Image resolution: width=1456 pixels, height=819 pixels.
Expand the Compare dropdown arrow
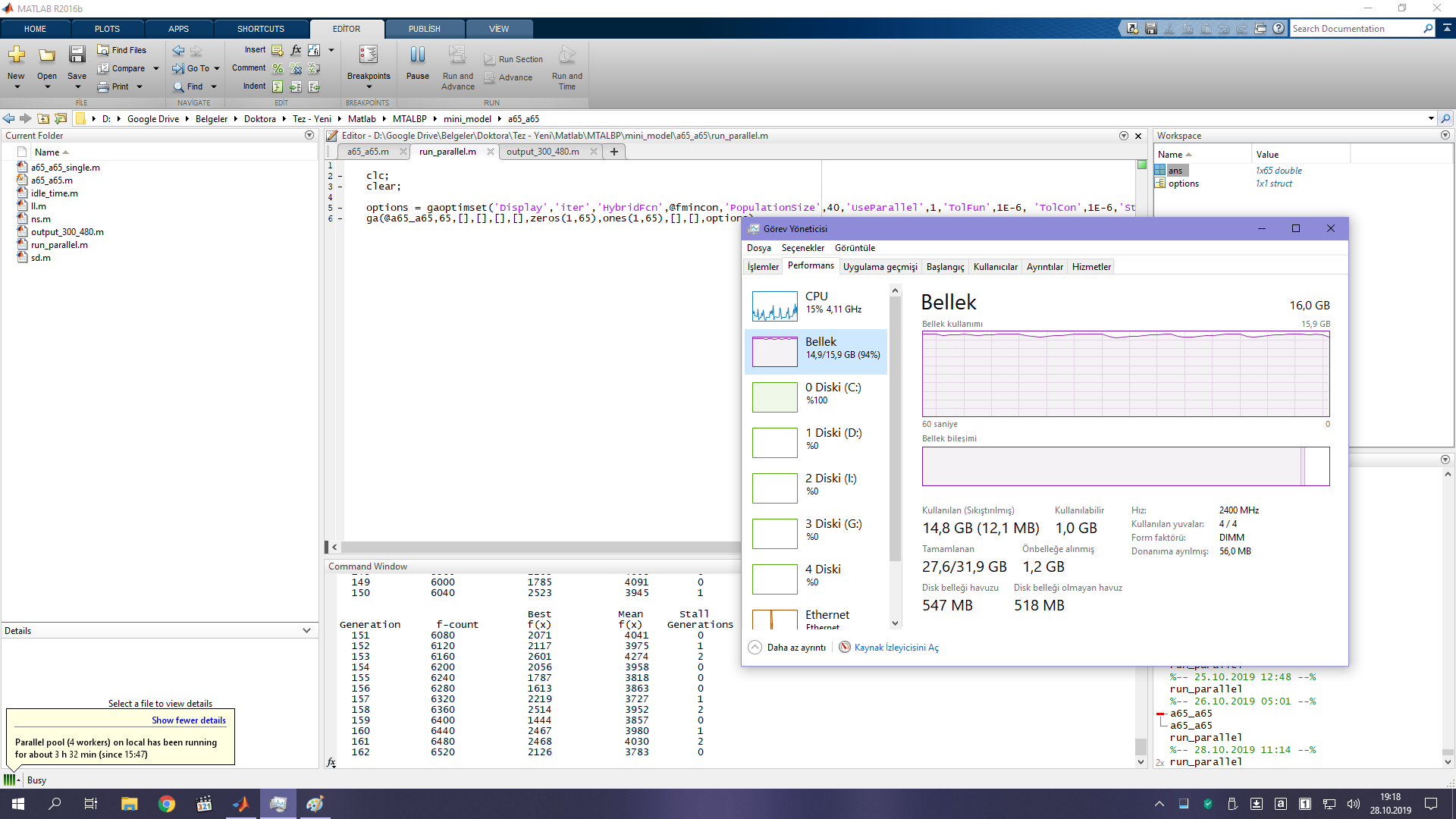[x=156, y=68]
